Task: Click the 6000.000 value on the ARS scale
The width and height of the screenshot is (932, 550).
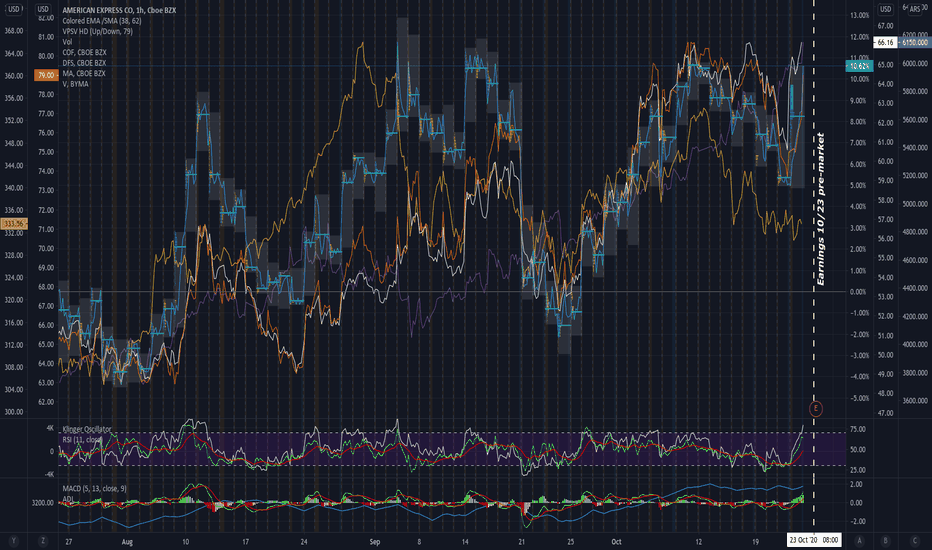Action: 915,64
